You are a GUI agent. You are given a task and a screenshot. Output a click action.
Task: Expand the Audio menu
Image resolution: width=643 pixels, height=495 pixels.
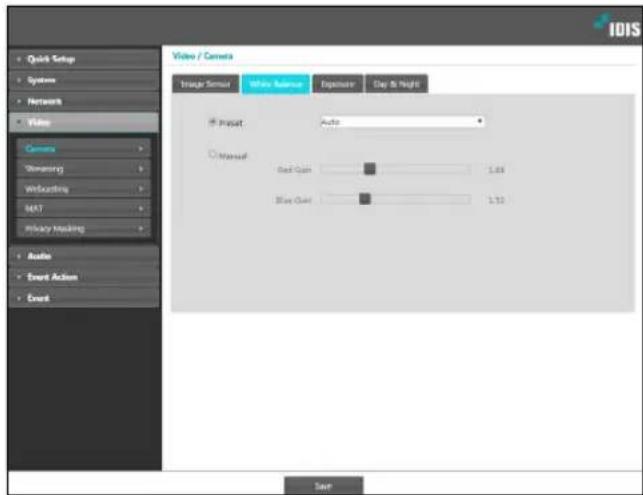(x=84, y=256)
